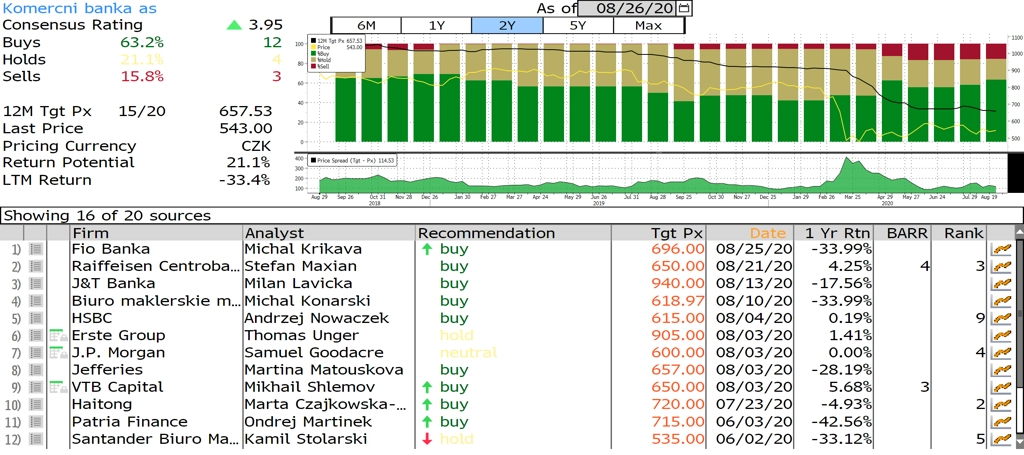This screenshot has width=1024, height=455.
Task: Open the document icon in Haitong row
Action: pyautogui.click(x=36, y=404)
